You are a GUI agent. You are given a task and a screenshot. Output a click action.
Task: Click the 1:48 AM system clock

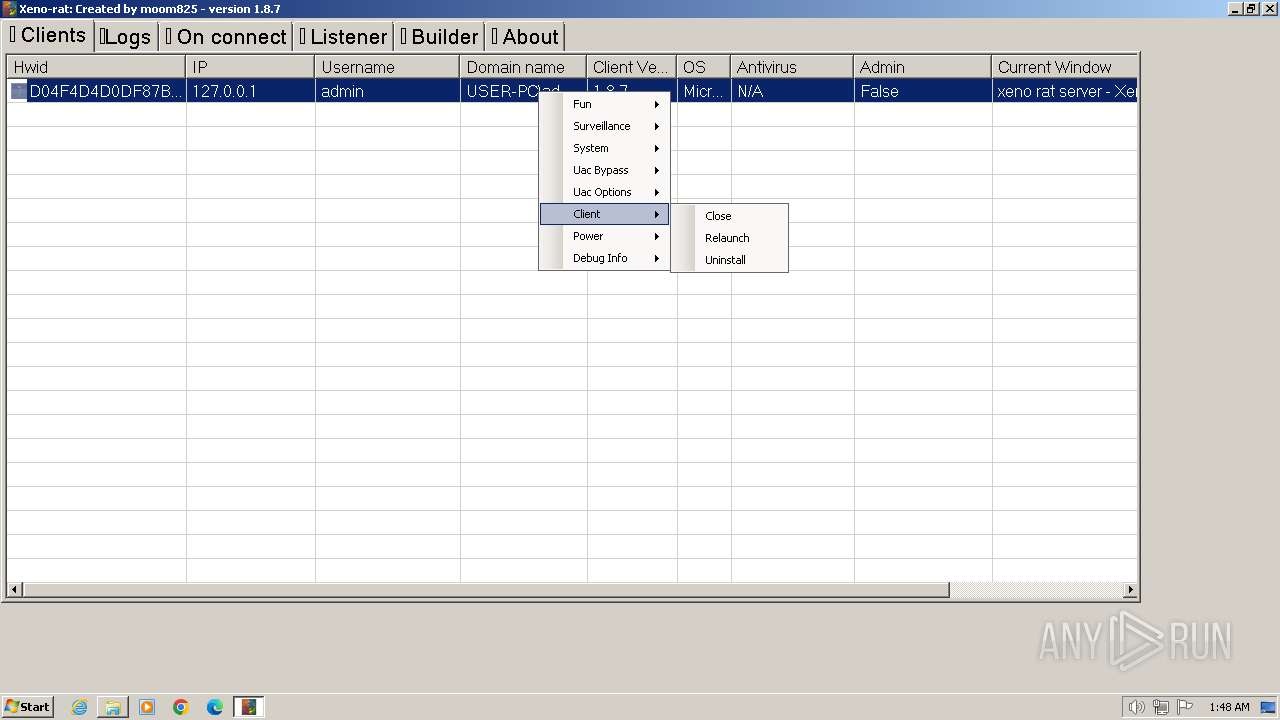1229,707
